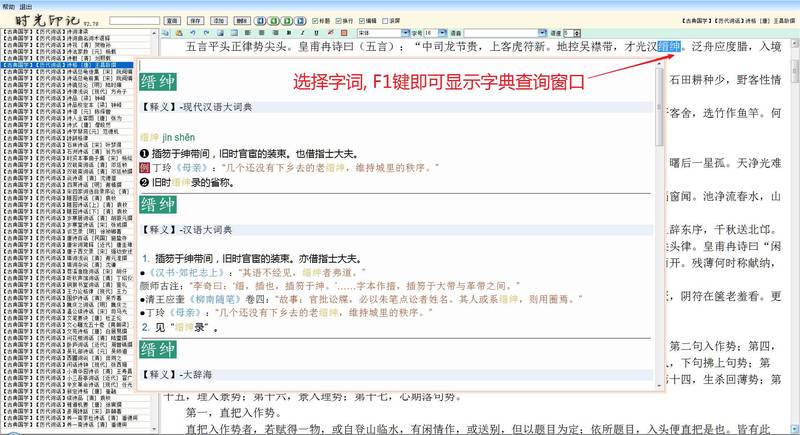
Task: Click the highlighted word 缙绅 in main text
Action: [x=669, y=47]
